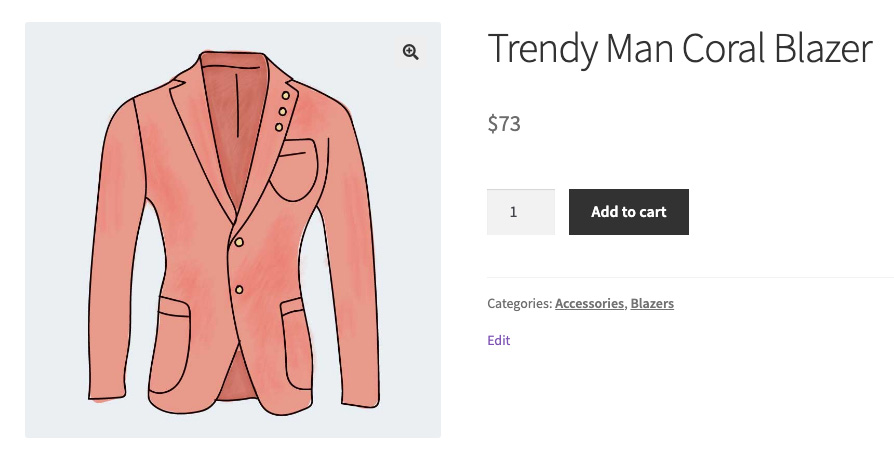Click the blazer's lower front button
Image resolution: width=894 pixels, height=460 pixels.
[x=239, y=290]
